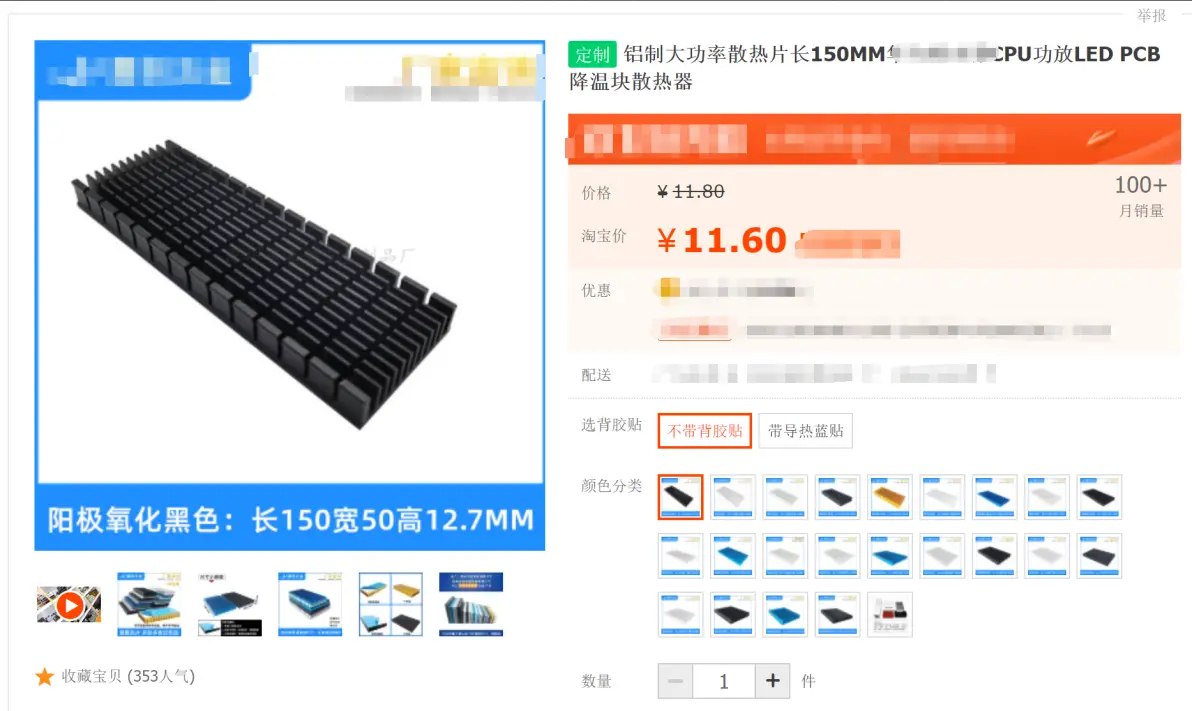1192x711 pixels.
Task: Select the blue heatsink swatch in first row
Action: (994, 497)
